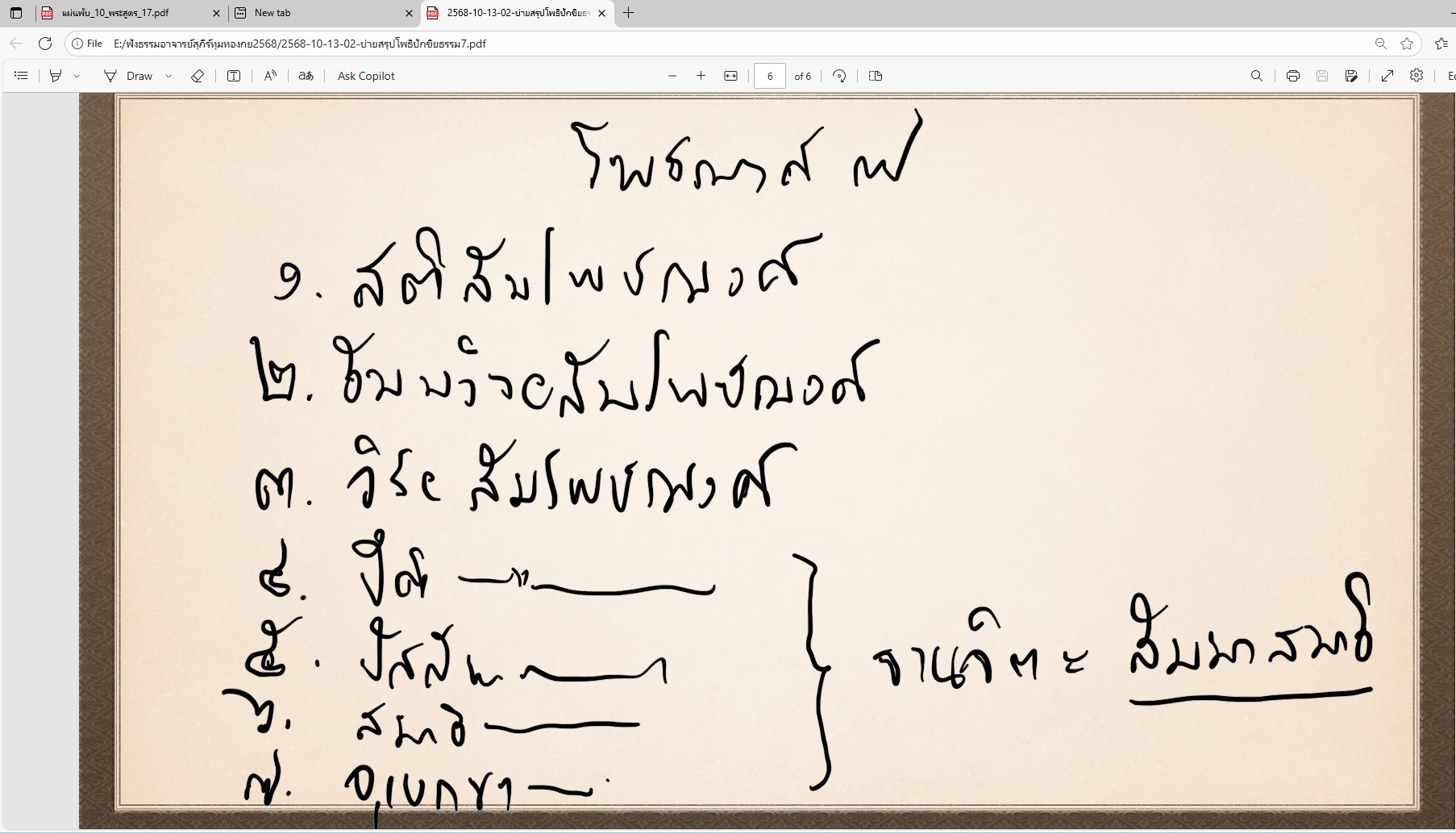Refresh the current page

[x=45, y=44]
